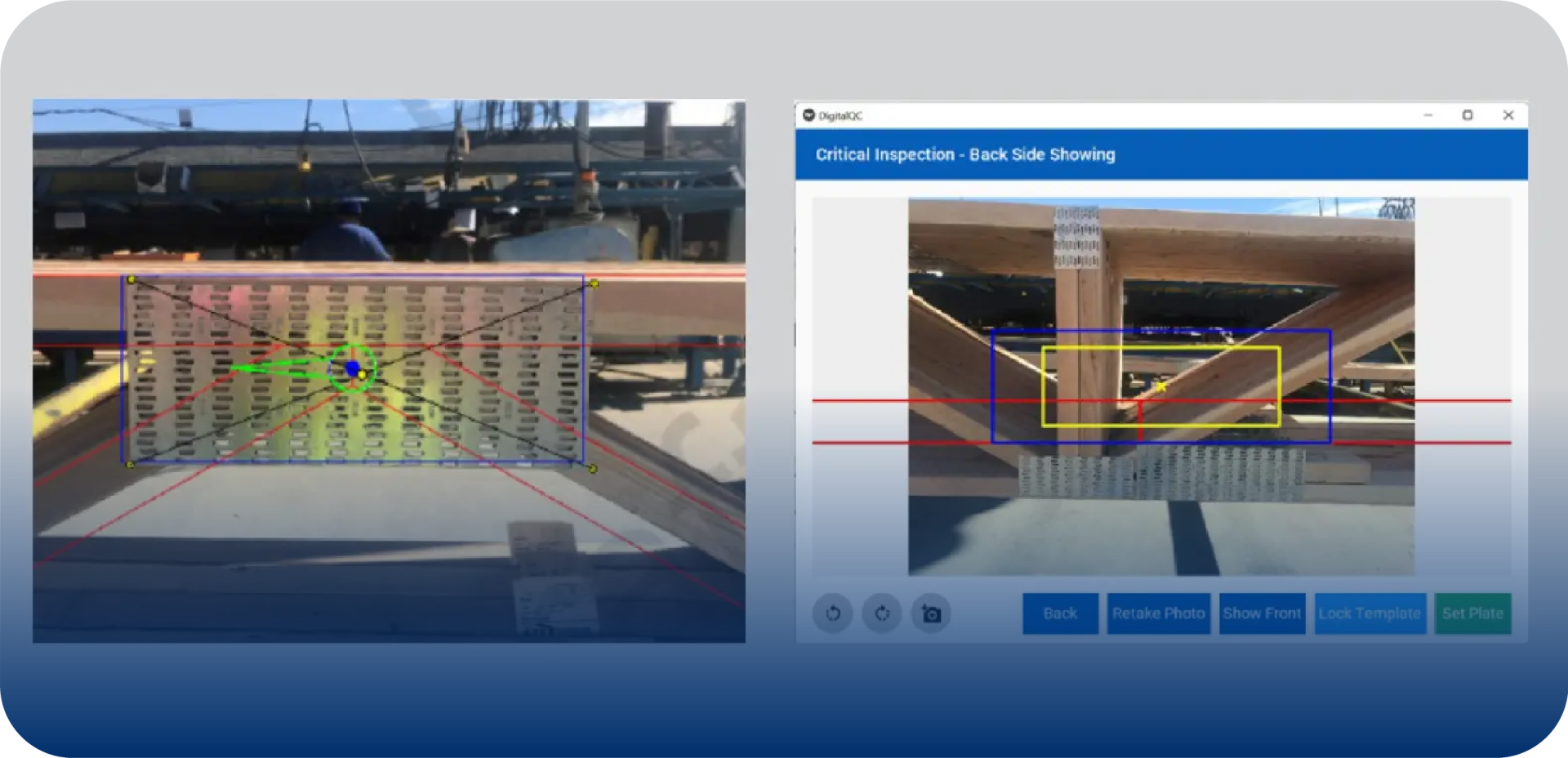This screenshot has width=1568, height=758.
Task: Click the Back button
Action: click(1059, 613)
